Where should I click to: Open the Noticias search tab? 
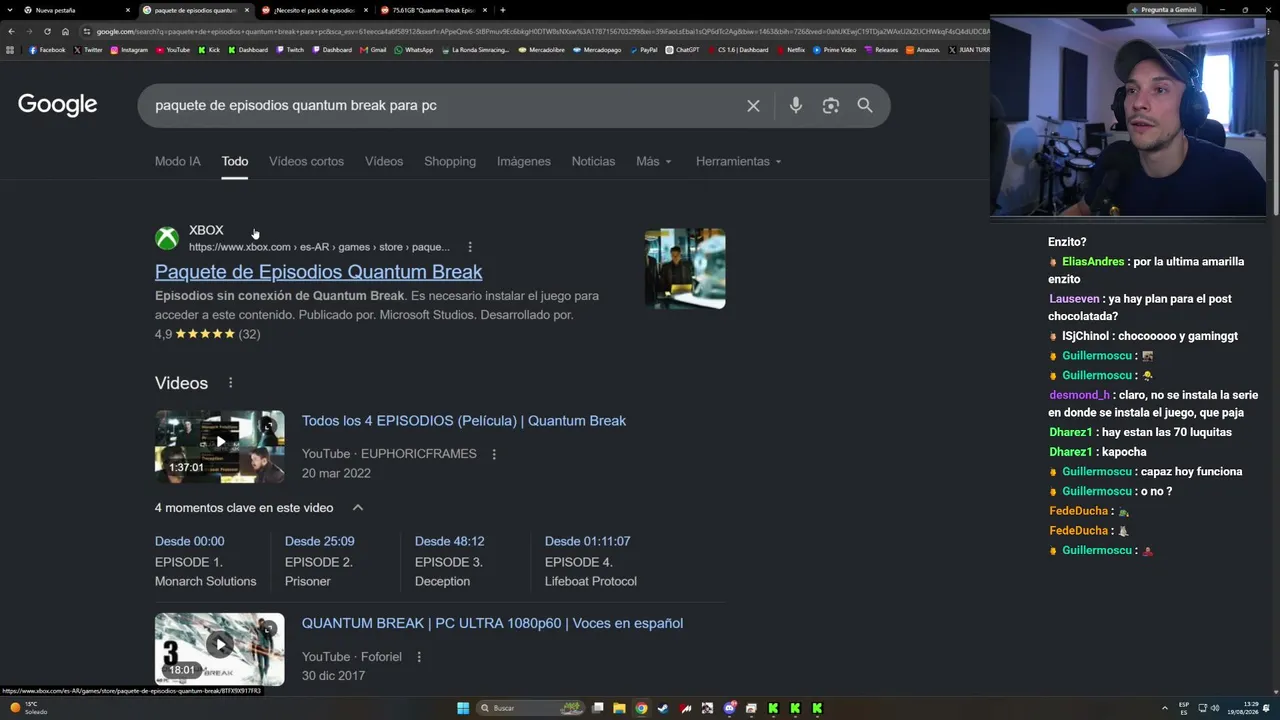[x=593, y=161]
